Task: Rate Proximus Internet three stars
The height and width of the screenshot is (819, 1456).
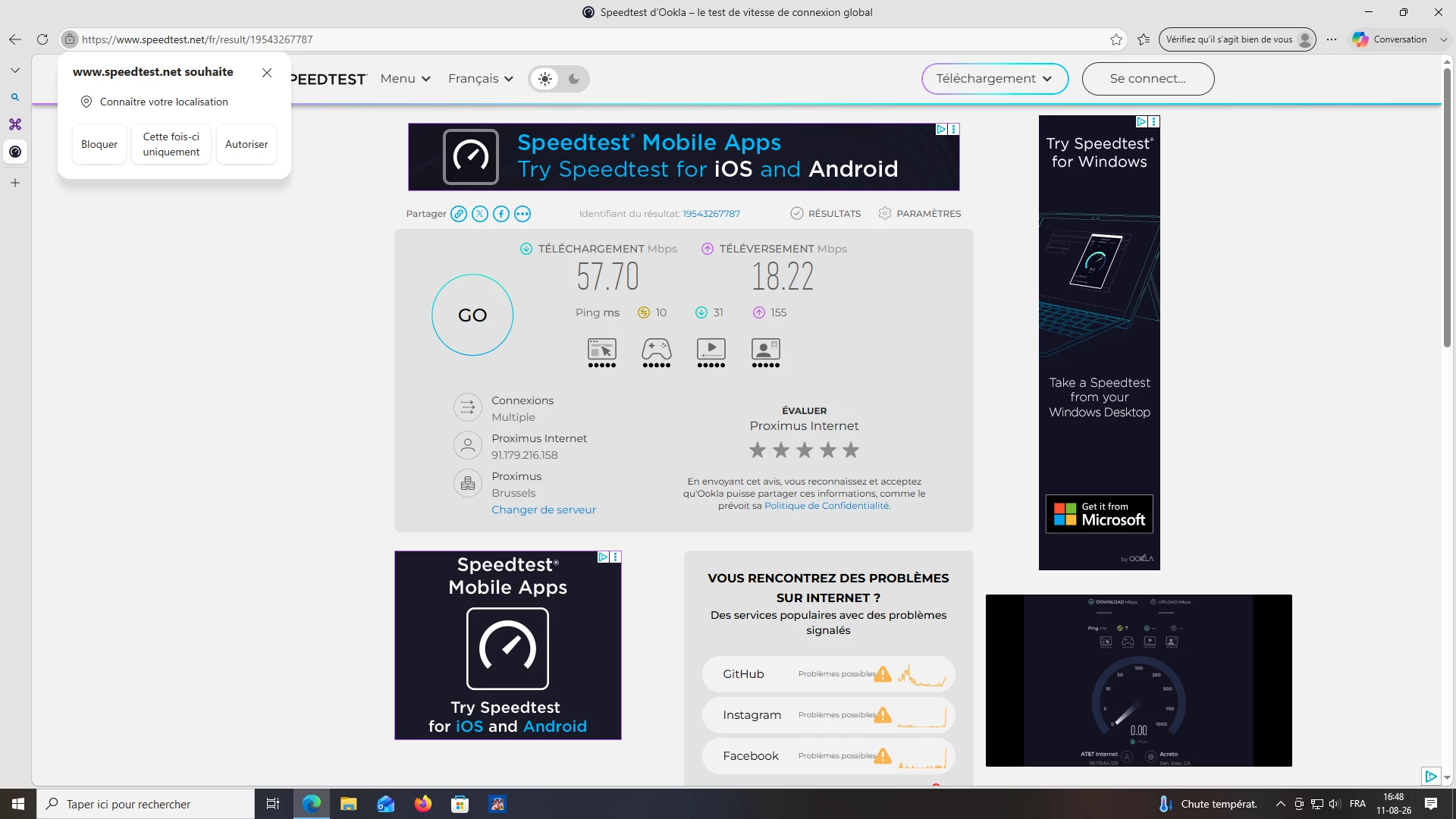Action: point(805,450)
